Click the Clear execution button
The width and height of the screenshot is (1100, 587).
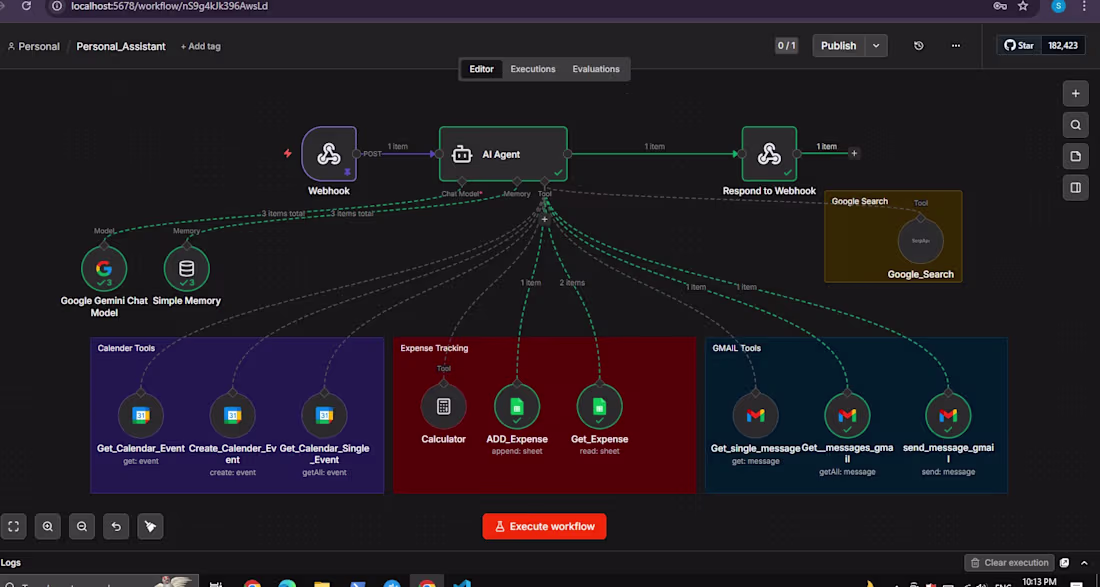point(1010,562)
